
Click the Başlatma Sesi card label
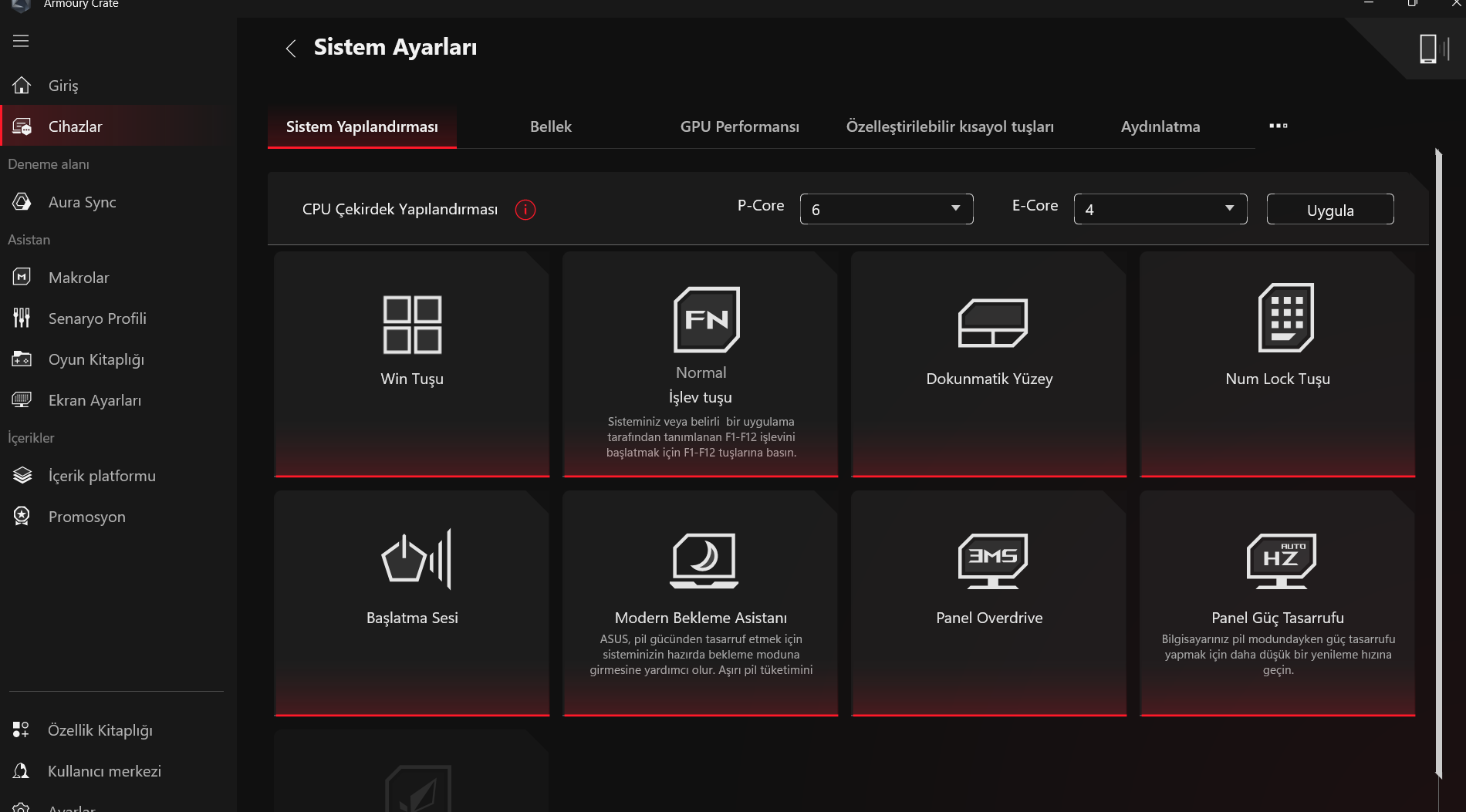[x=412, y=618]
